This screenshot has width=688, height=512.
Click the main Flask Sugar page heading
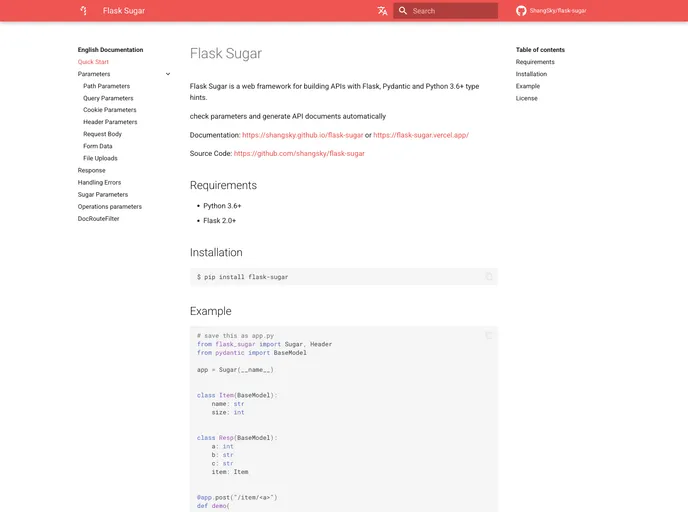pos(226,54)
